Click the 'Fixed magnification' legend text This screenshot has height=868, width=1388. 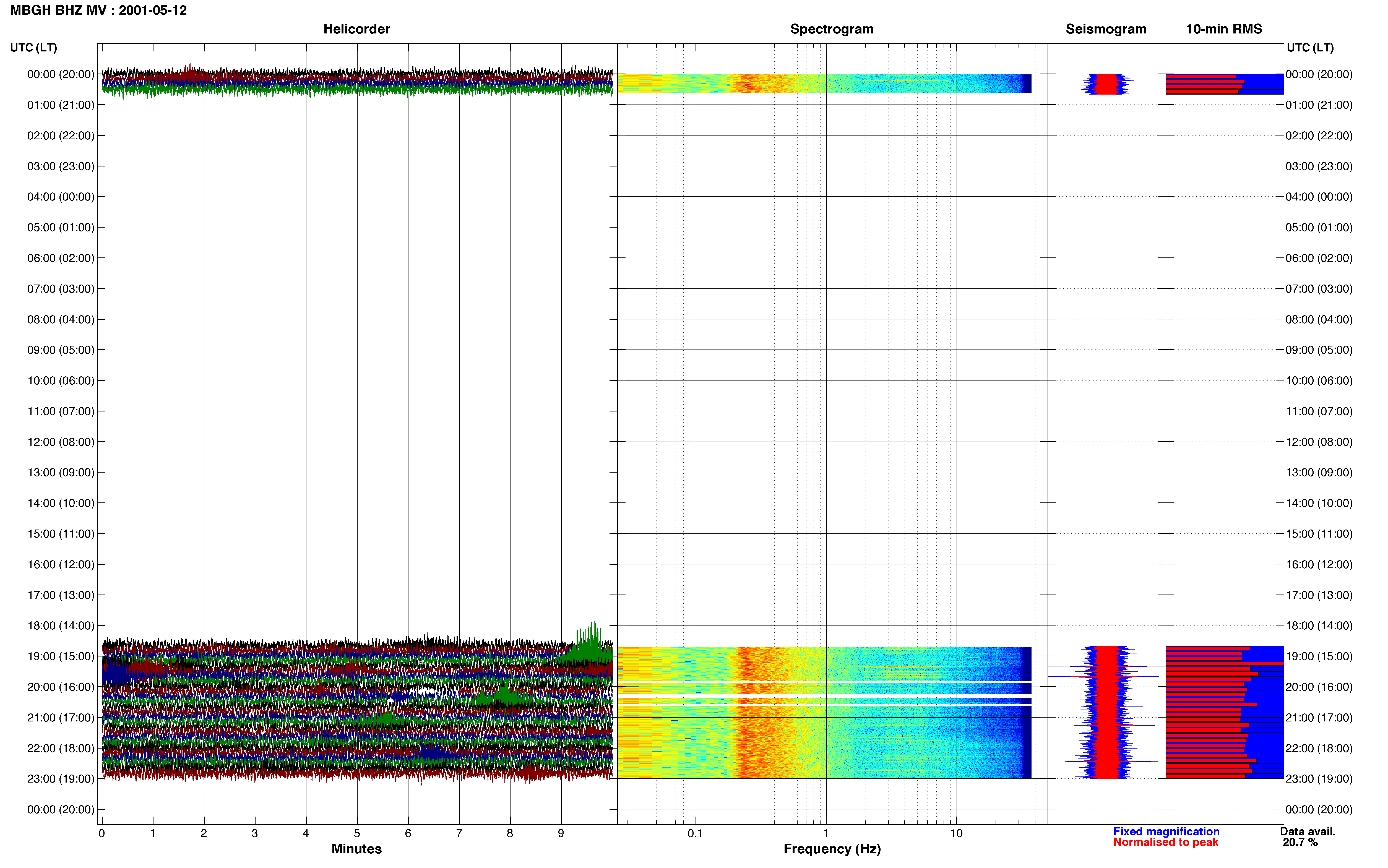(1166, 831)
